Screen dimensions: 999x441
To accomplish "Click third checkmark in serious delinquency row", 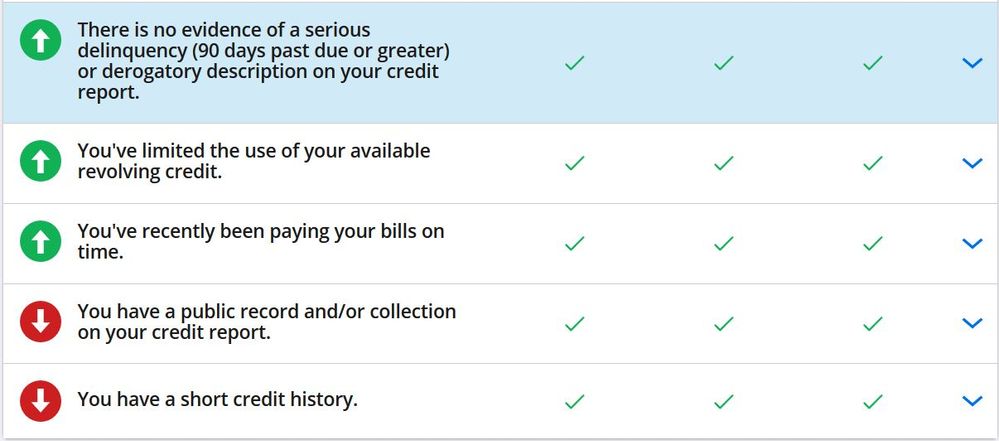I will 873,63.
